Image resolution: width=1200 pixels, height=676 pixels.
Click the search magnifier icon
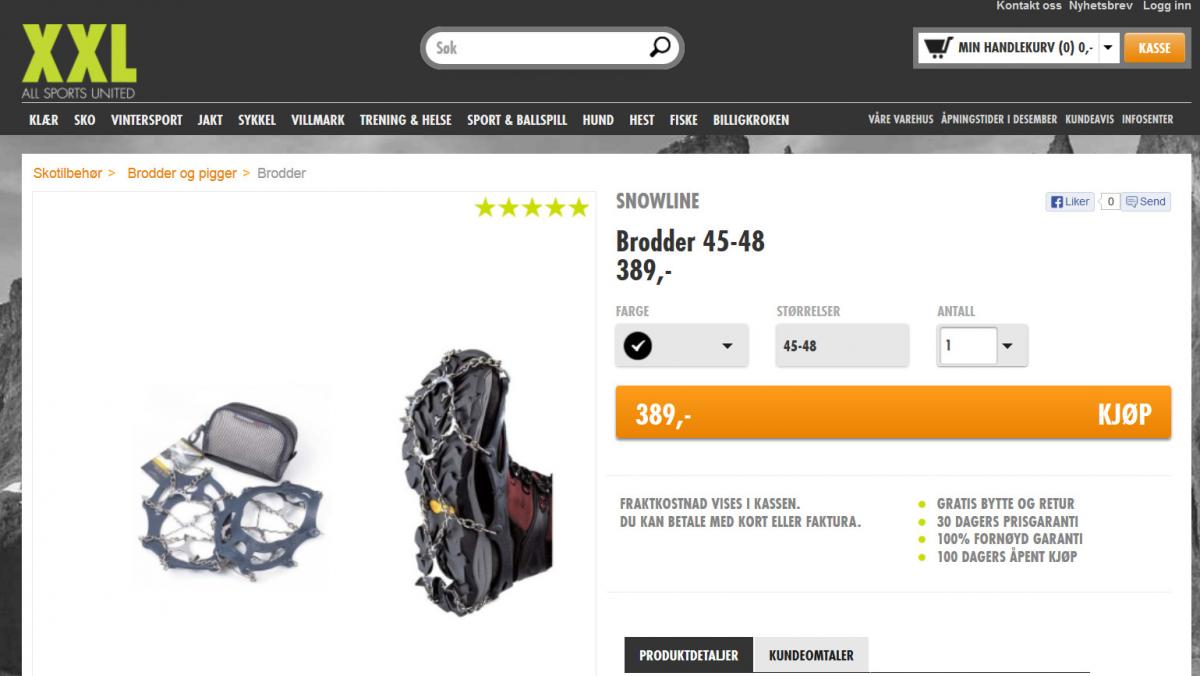pos(660,47)
